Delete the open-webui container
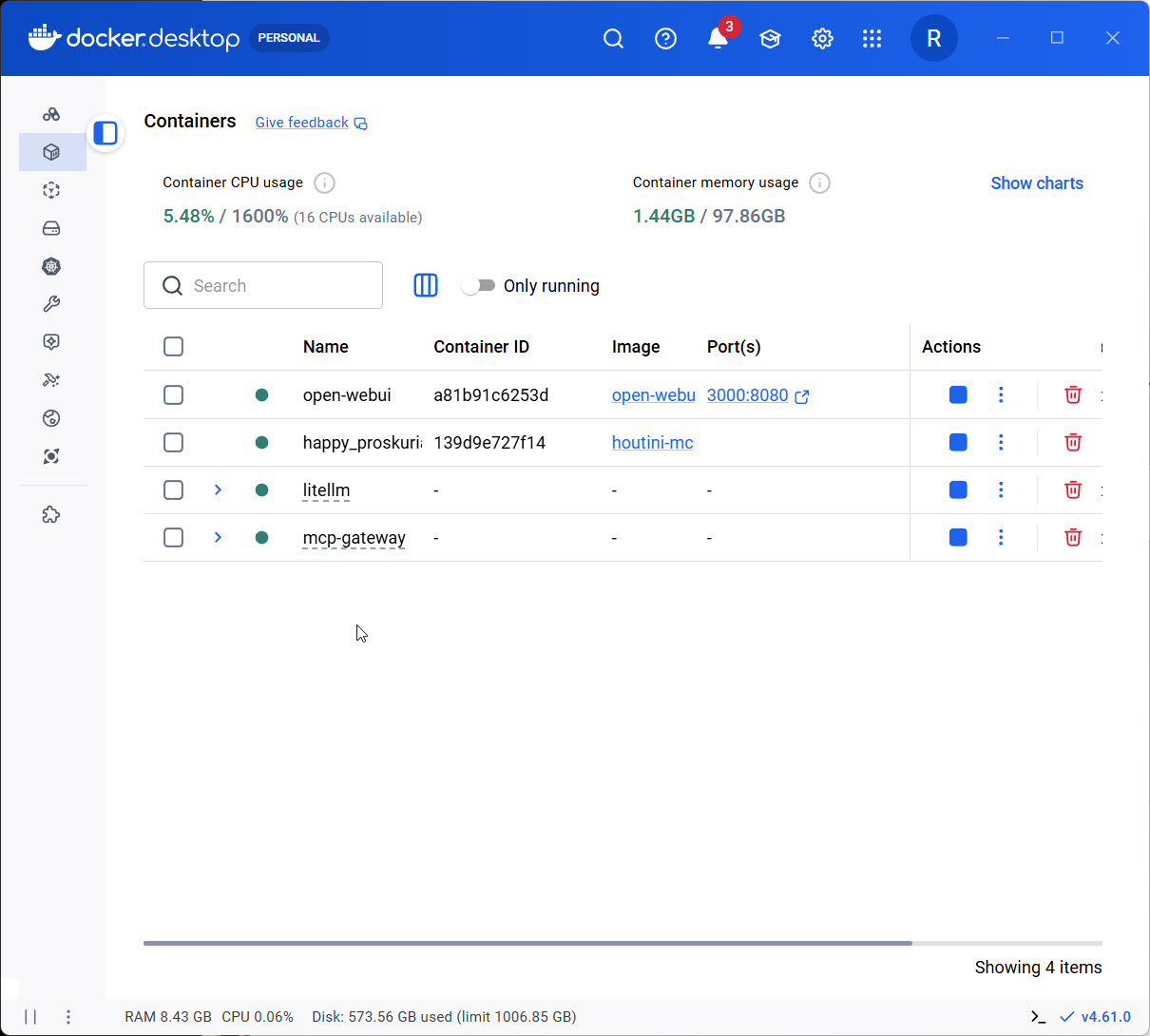 click(x=1073, y=394)
